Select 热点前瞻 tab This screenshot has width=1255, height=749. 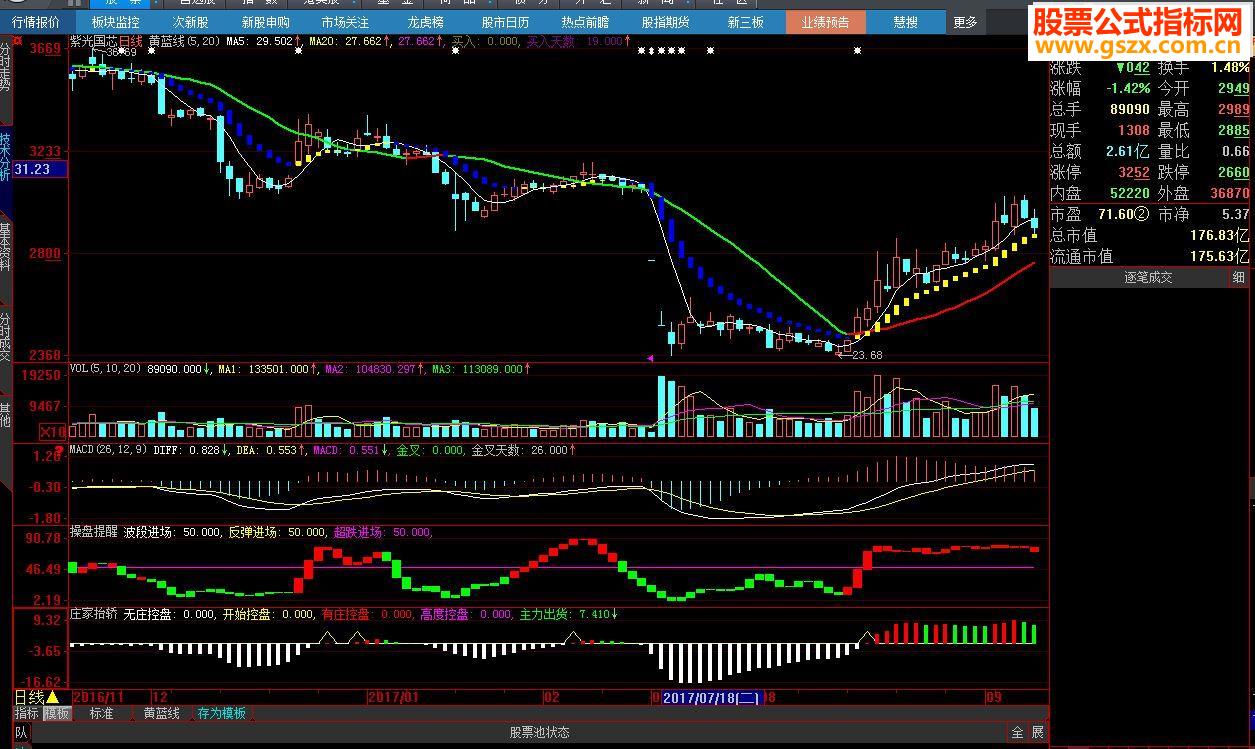tap(585, 22)
